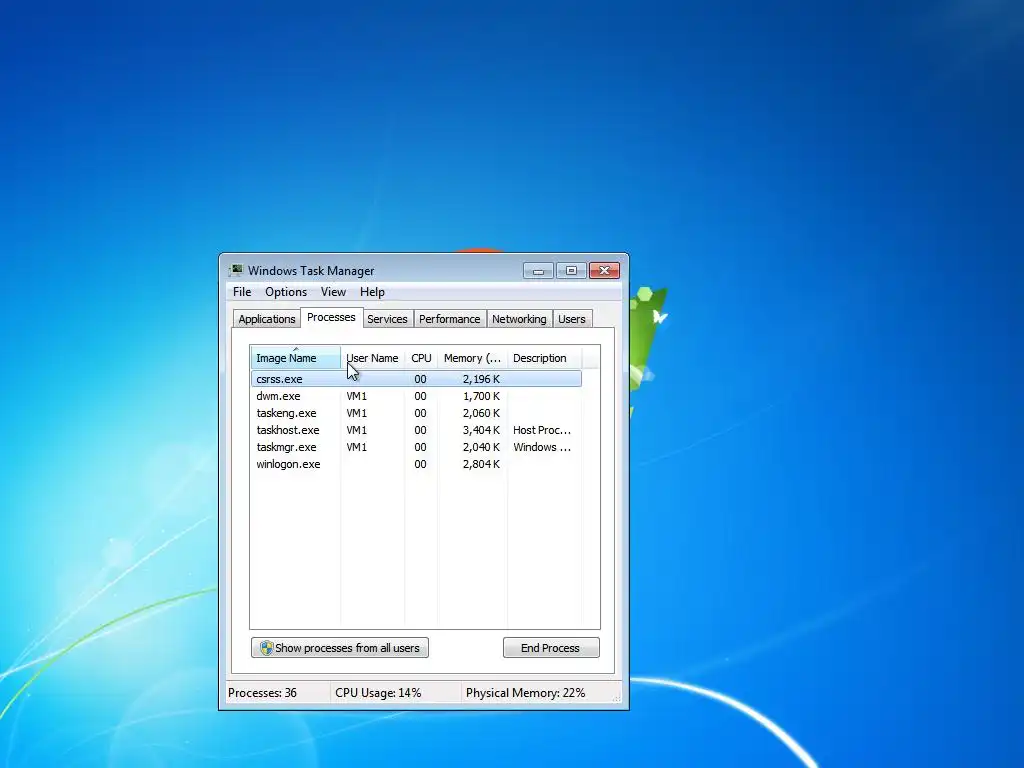The width and height of the screenshot is (1024, 768).
Task: Click the 'Physical Memory: 22%' status entry
Action: point(526,693)
